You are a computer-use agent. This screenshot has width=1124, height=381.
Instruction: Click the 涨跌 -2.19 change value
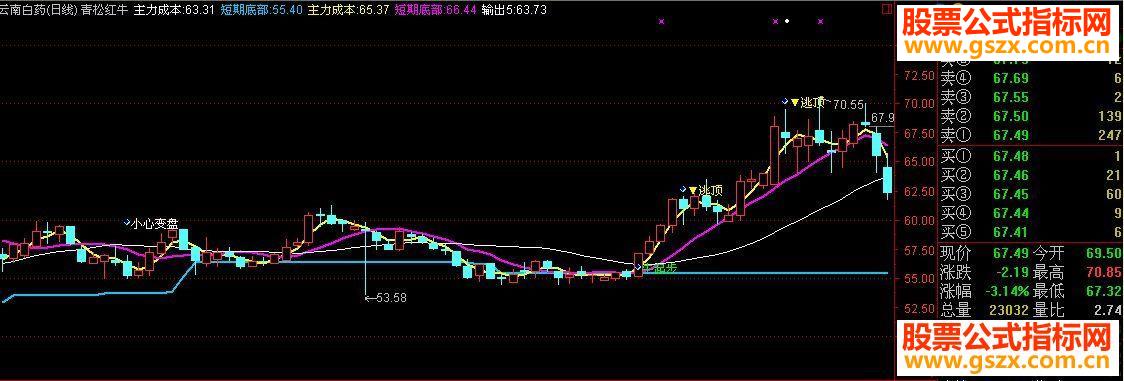[x=984, y=272]
